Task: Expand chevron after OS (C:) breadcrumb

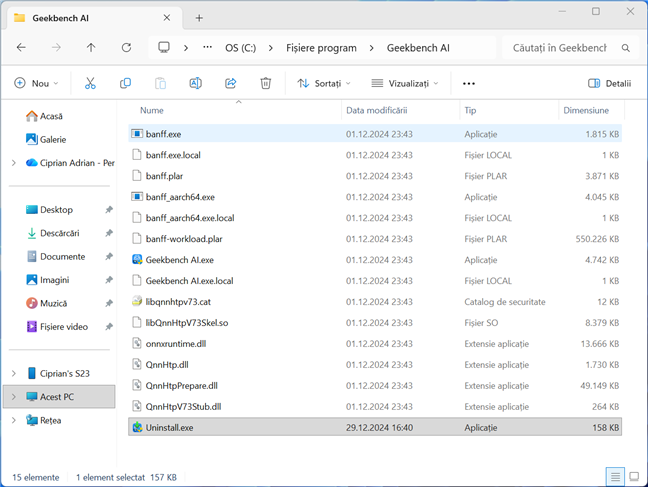Action: click(x=271, y=48)
